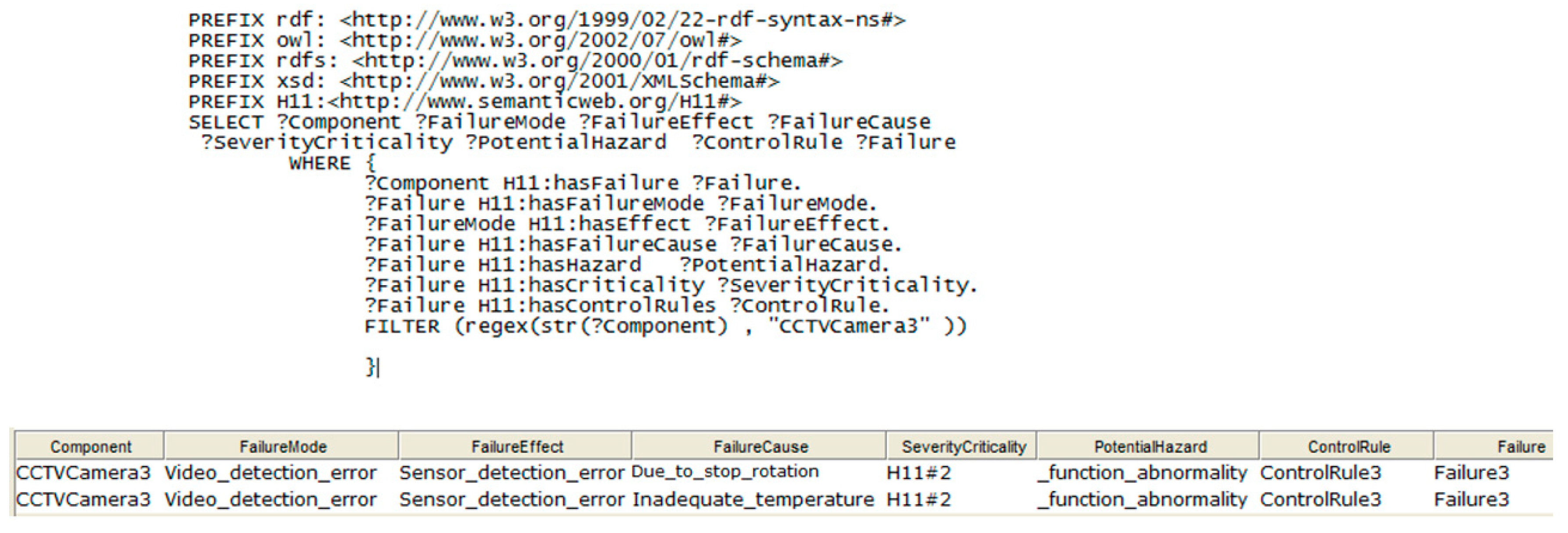The image size is (1568, 533).
Task: Select the Due_to_stop_rotation cell
Action: tap(725, 472)
